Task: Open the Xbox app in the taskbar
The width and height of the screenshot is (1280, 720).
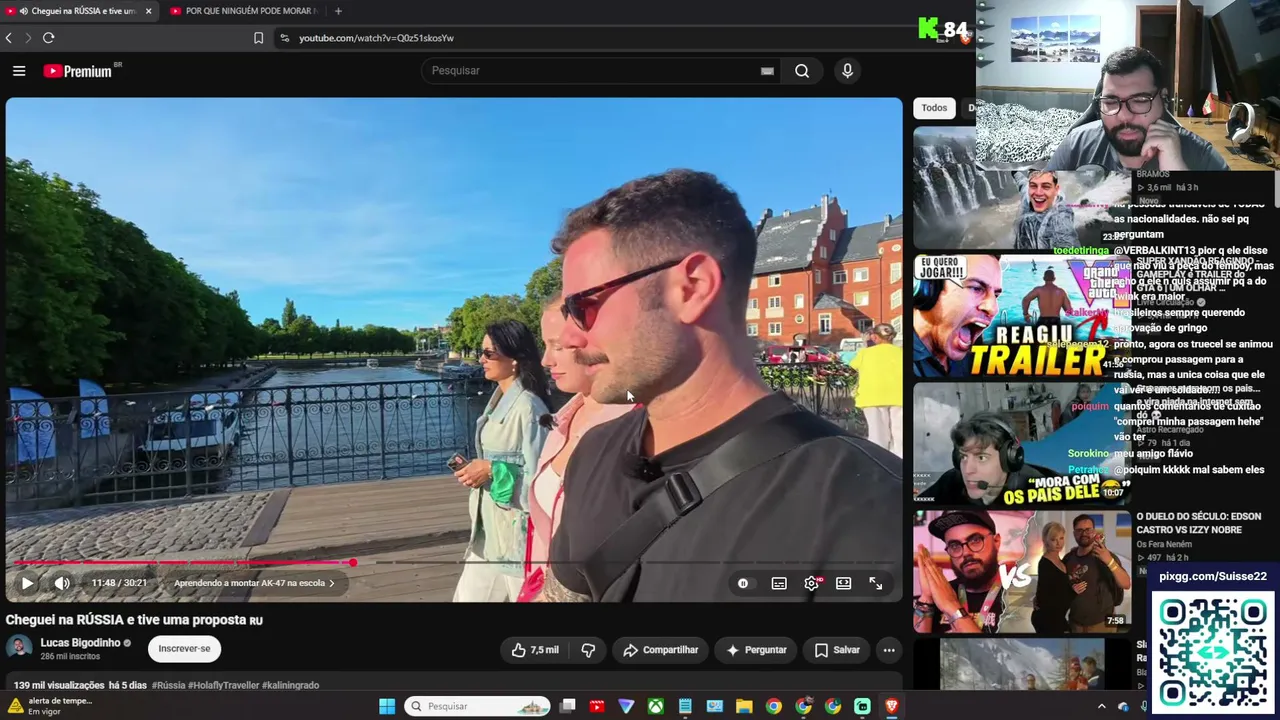Action: [x=656, y=706]
